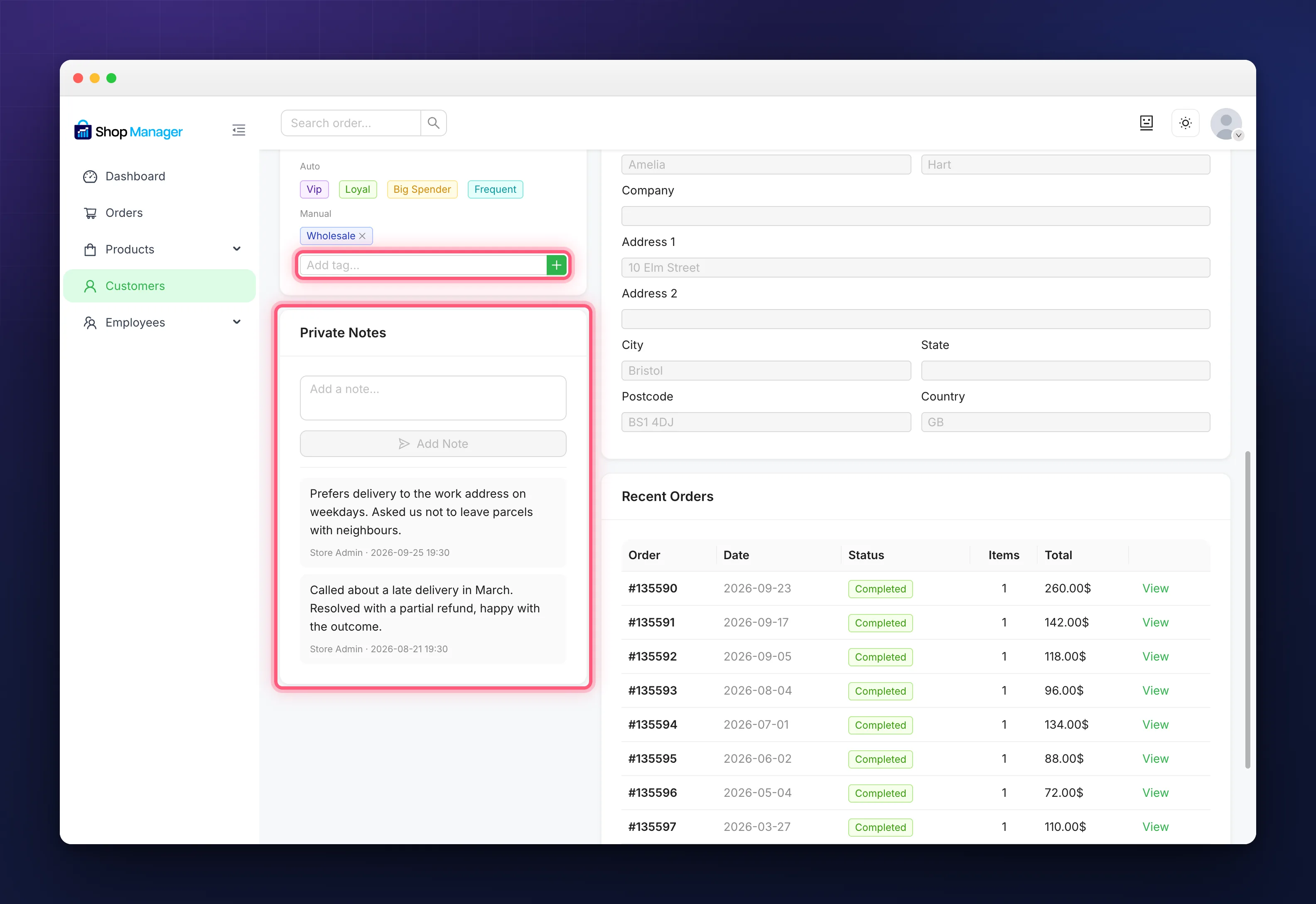Click the paper-plane icon on Add Note
The width and height of the screenshot is (1316, 904).
pos(404,444)
